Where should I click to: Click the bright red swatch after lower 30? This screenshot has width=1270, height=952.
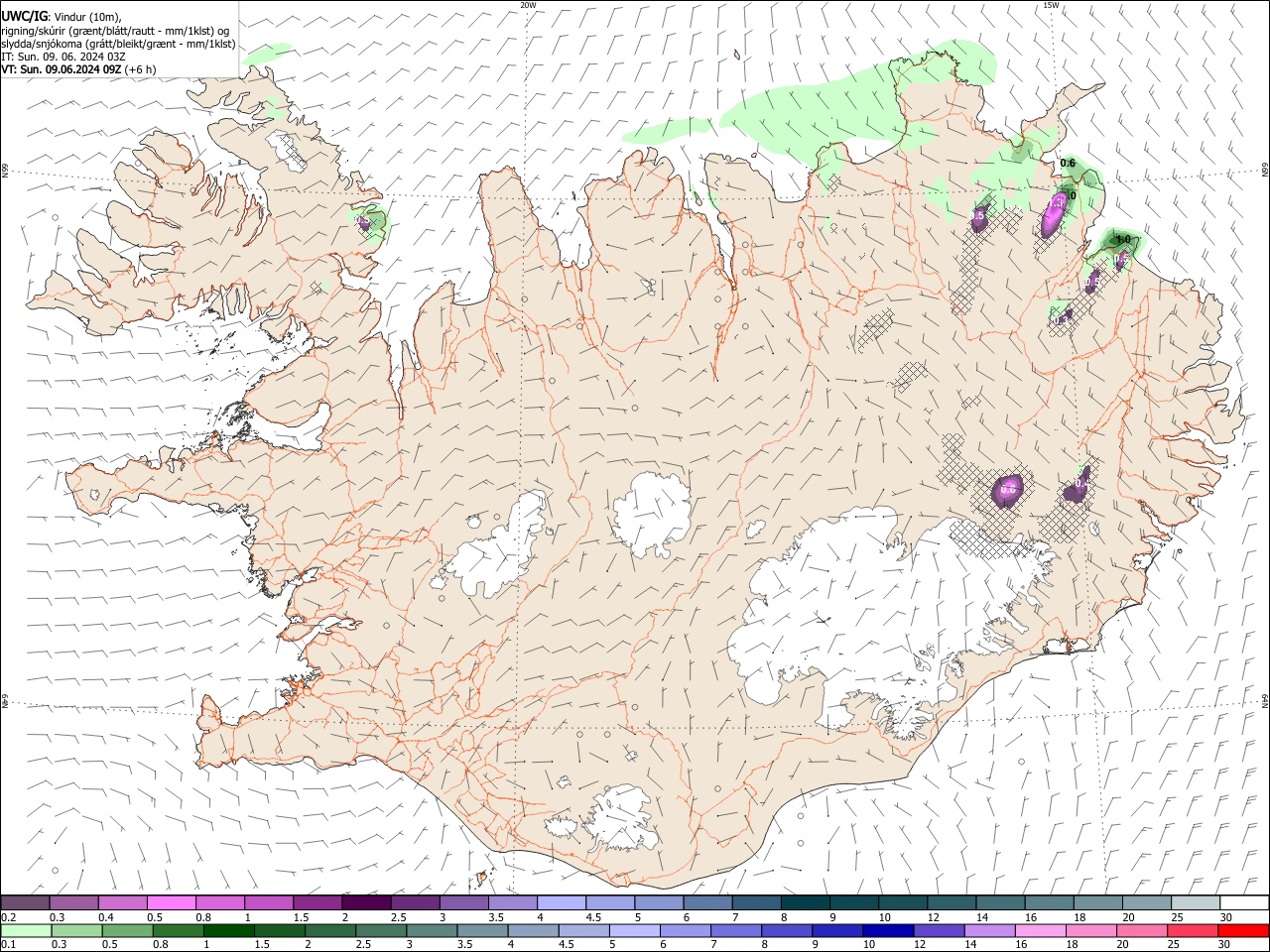(1242, 930)
